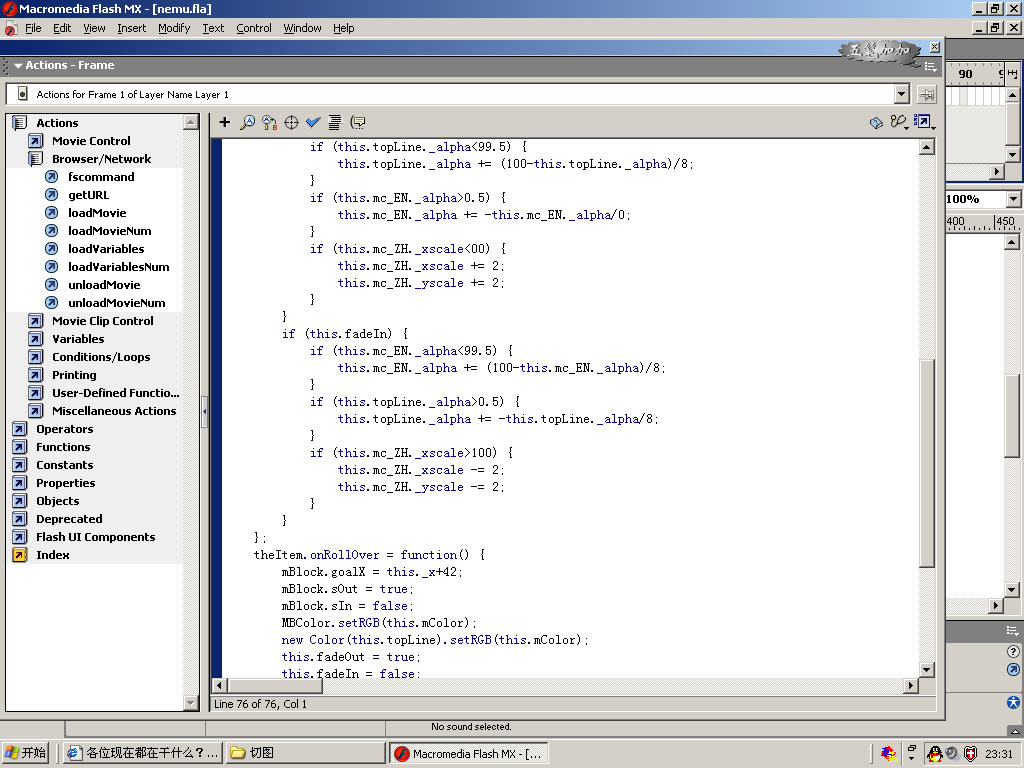Viewport: 1024px width, 768px height.
Task: Open the File menu
Action: (x=33, y=28)
